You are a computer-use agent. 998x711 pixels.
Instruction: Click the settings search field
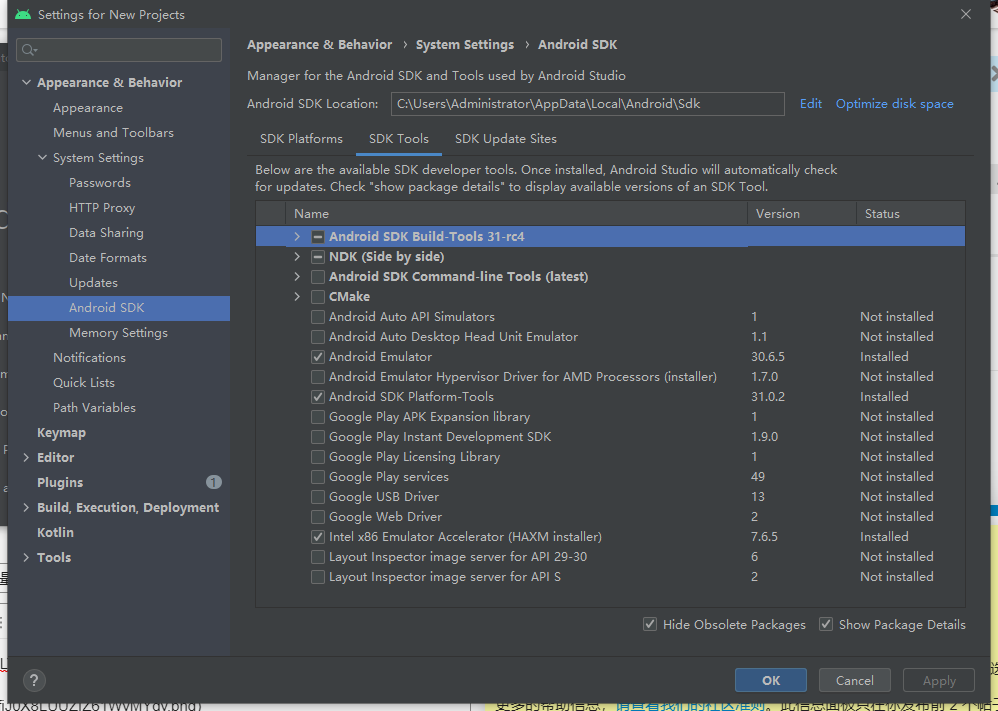pyautogui.click(x=119, y=50)
